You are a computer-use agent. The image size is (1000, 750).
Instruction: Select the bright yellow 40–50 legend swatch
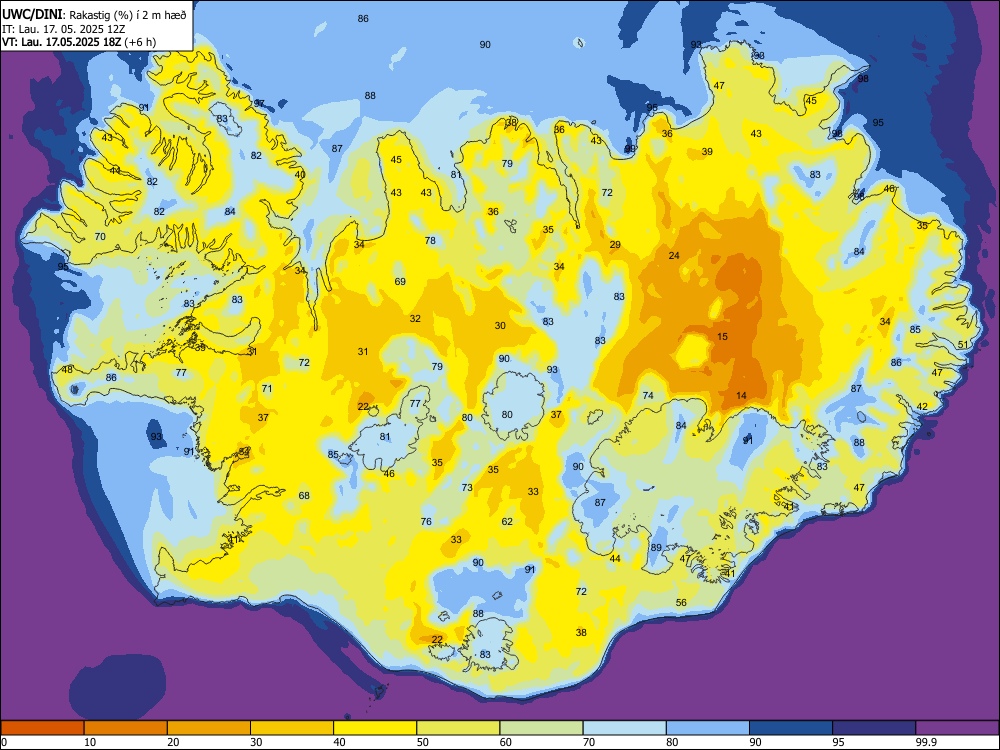pyautogui.click(x=375, y=728)
